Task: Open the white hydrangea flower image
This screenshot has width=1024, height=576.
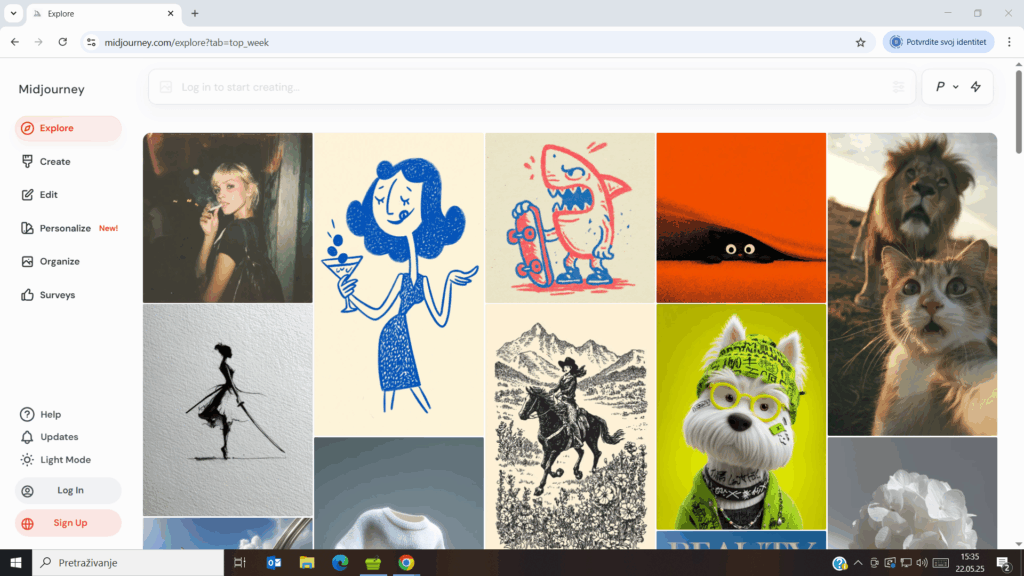Action: tap(912, 493)
